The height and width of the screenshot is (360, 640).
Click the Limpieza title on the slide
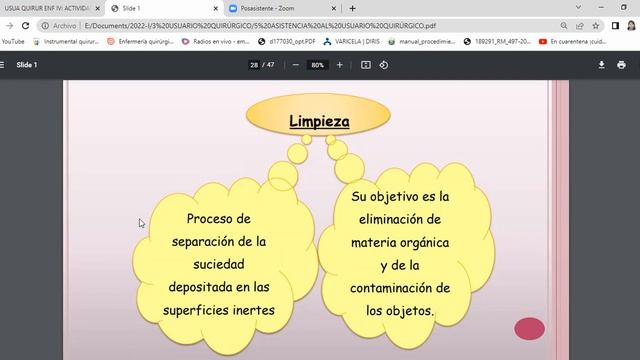tap(319, 121)
